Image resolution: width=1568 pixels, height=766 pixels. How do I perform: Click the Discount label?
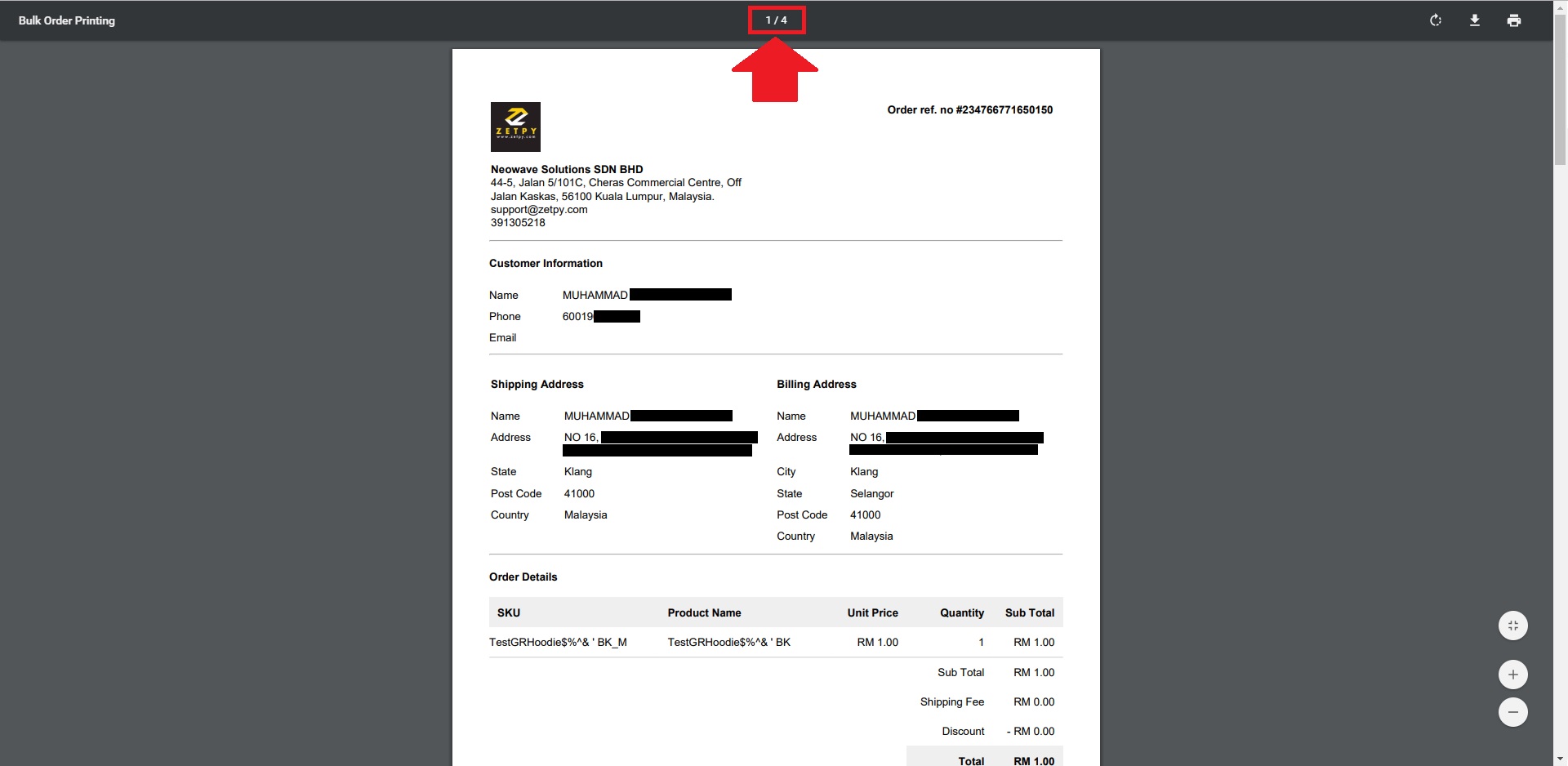tap(963, 731)
